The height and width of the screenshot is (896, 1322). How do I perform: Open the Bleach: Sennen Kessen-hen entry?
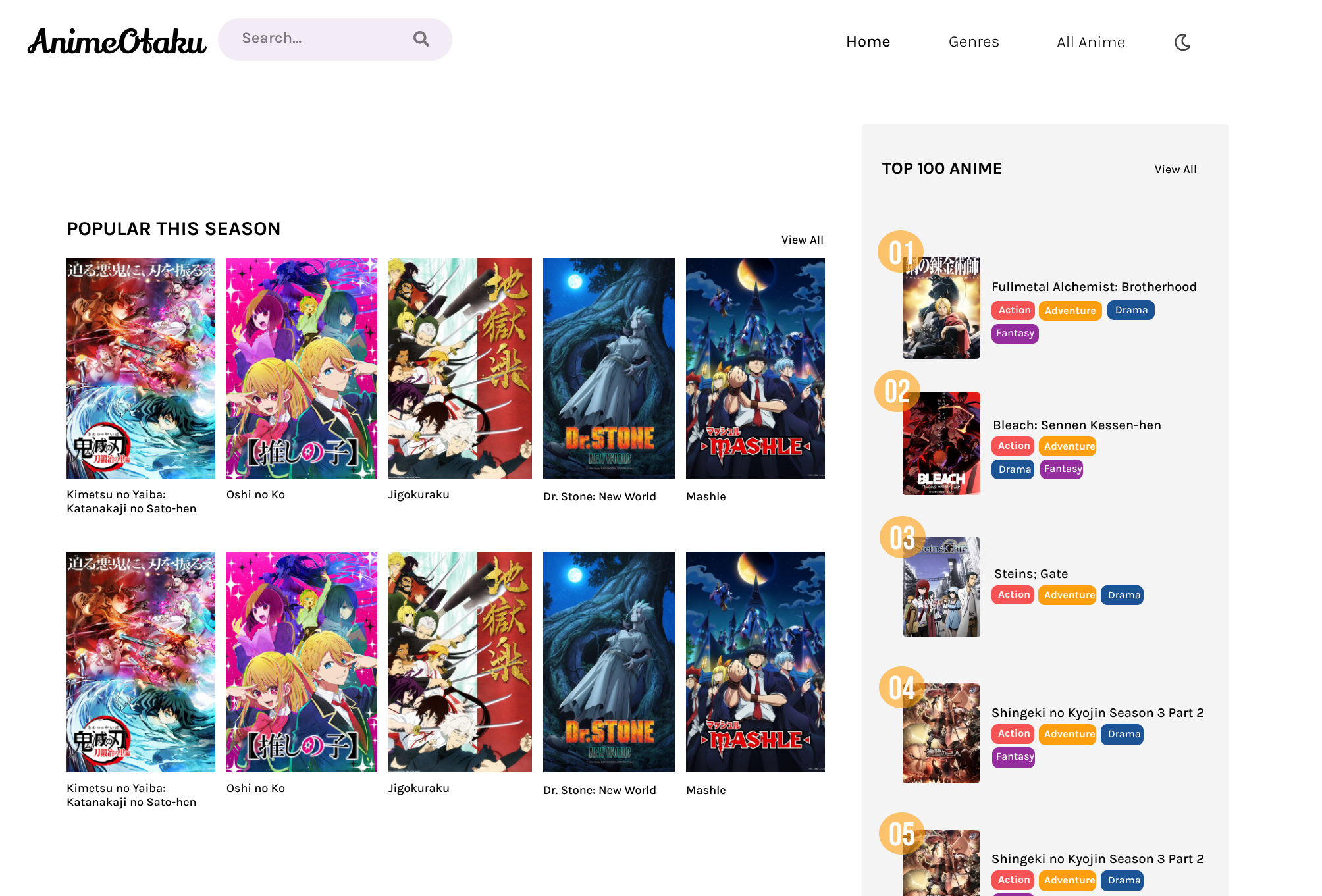click(1076, 425)
